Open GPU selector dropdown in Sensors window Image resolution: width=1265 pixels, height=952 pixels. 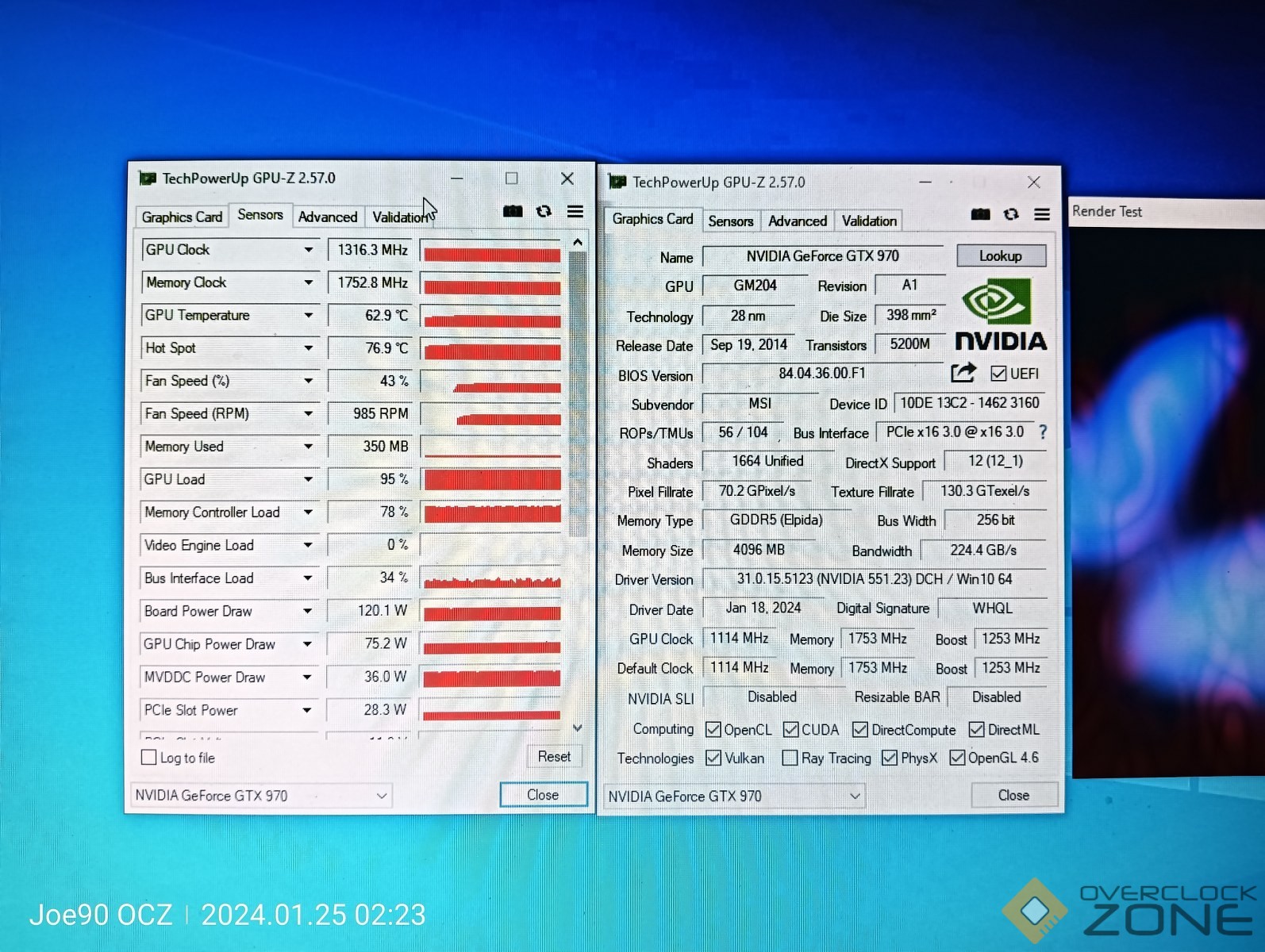382,796
